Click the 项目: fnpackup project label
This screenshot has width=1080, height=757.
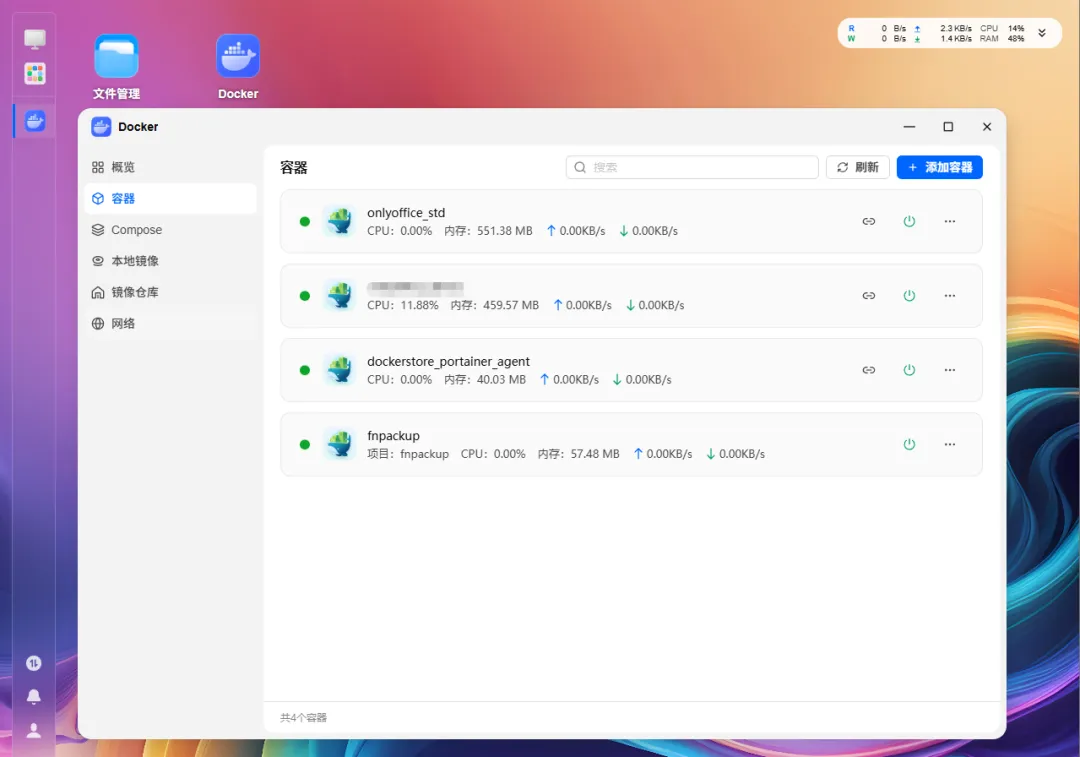(408, 454)
